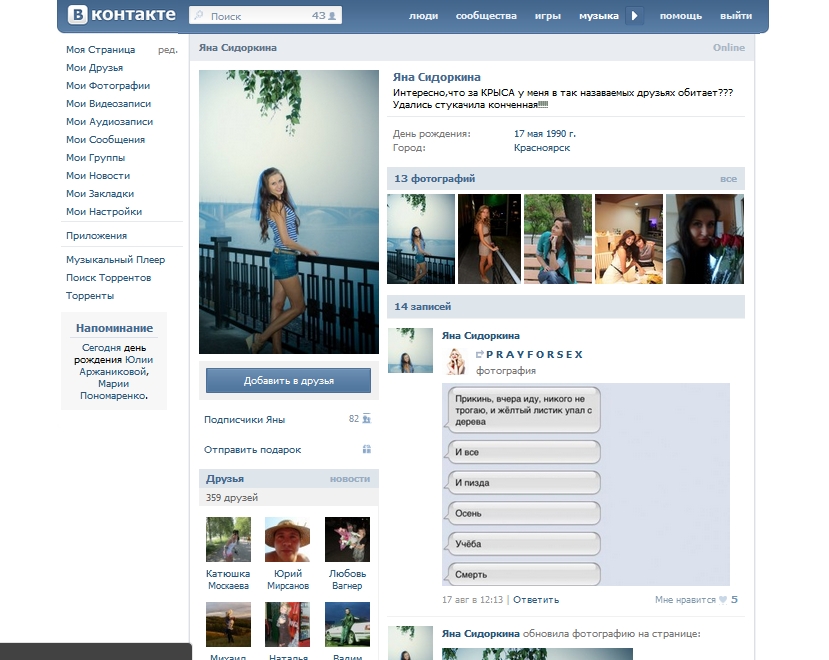Open the сообщества menu item
The image size is (829, 660).
(486, 16)
